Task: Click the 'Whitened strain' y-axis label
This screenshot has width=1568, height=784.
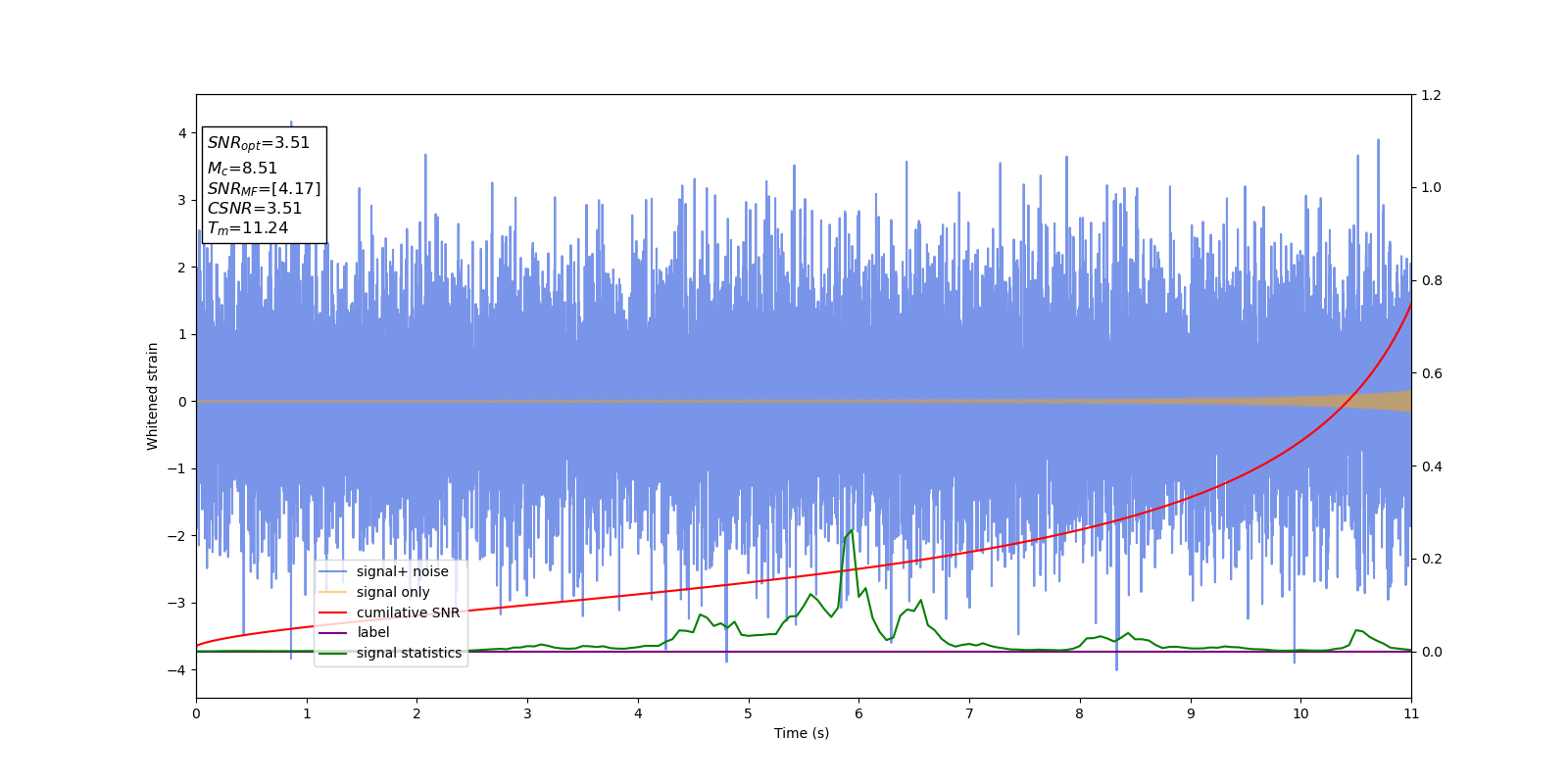Action: click(x=153, y=396)
